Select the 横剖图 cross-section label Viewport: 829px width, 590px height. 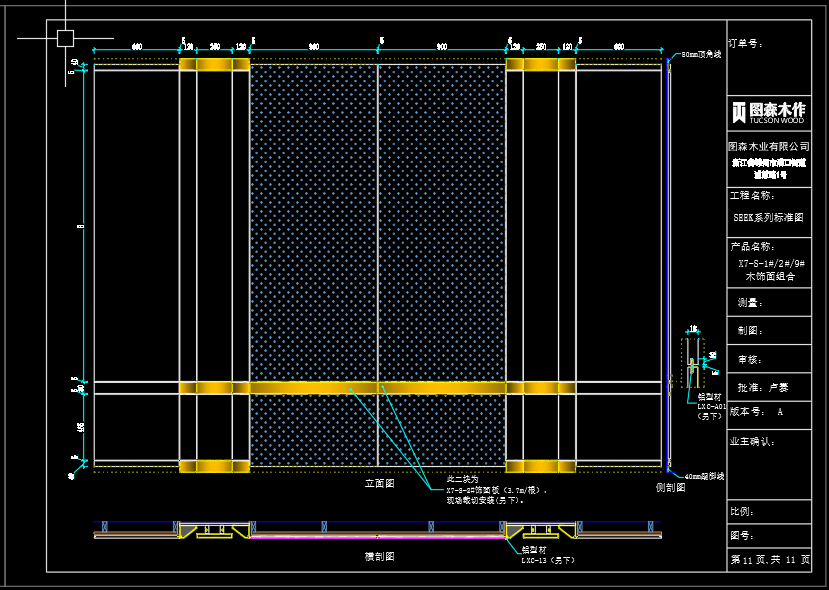(379, 557)
